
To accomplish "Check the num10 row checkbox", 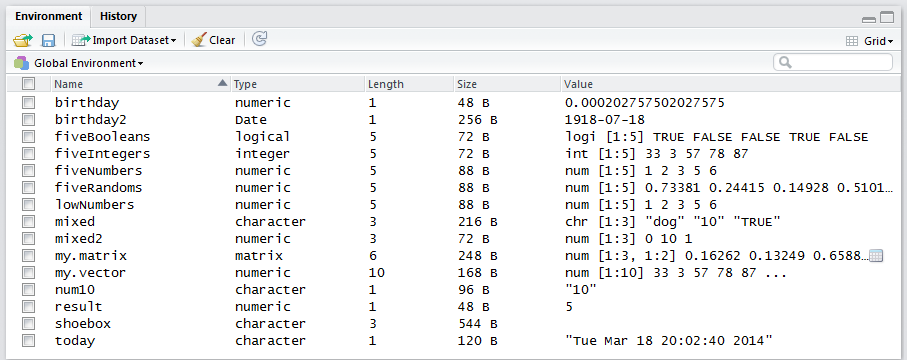I will coord(28,289).
